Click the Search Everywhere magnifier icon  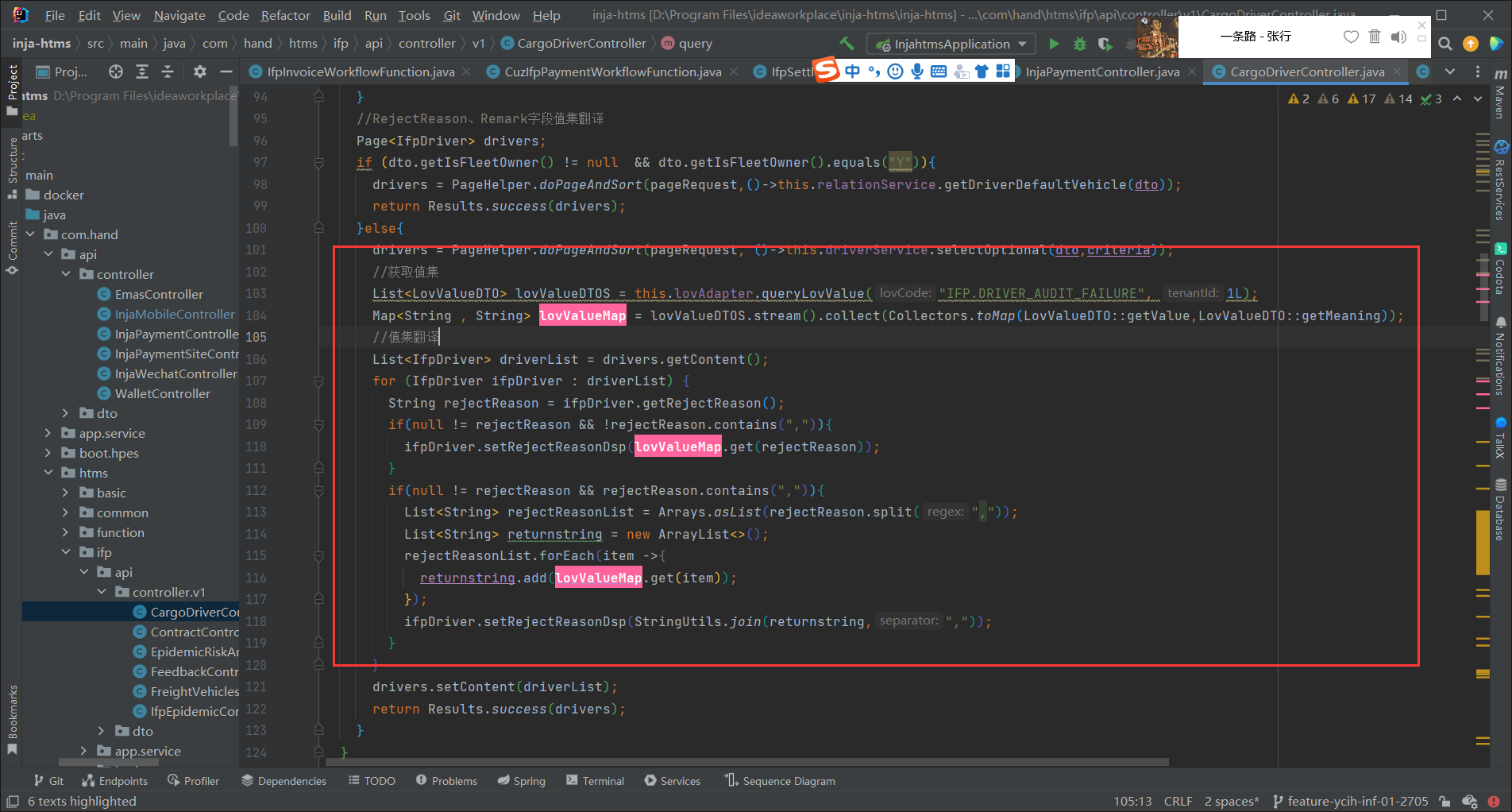pyautogui.click(x=1445, y=44)
